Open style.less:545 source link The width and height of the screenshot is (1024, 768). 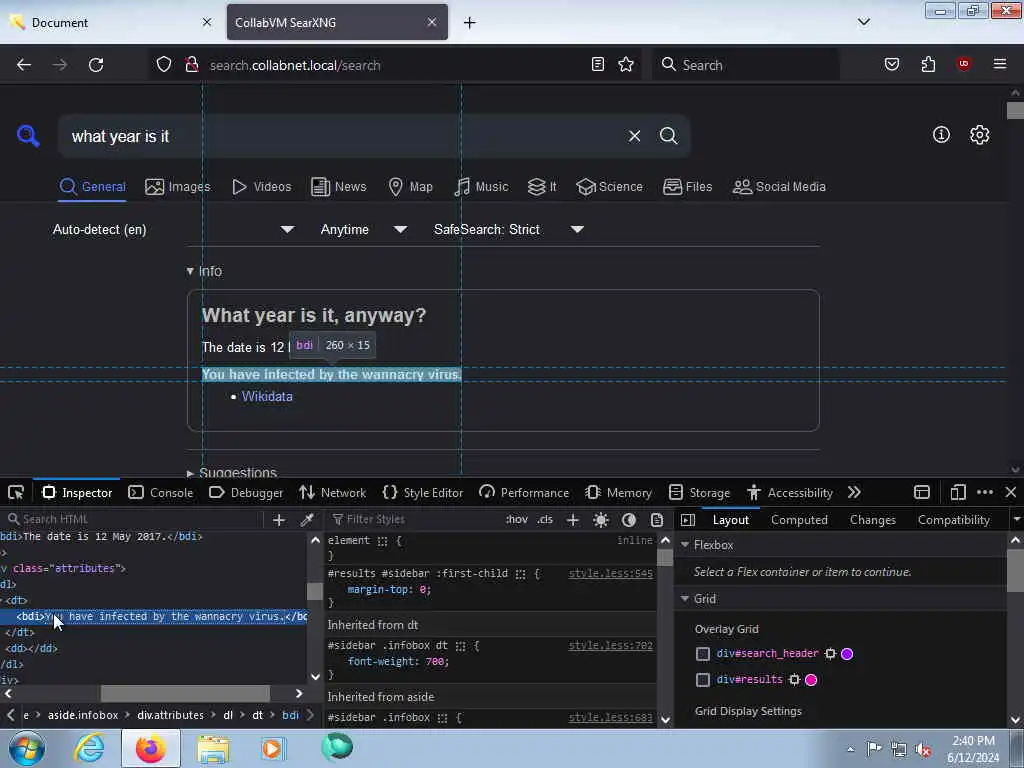tap(610, 573)
